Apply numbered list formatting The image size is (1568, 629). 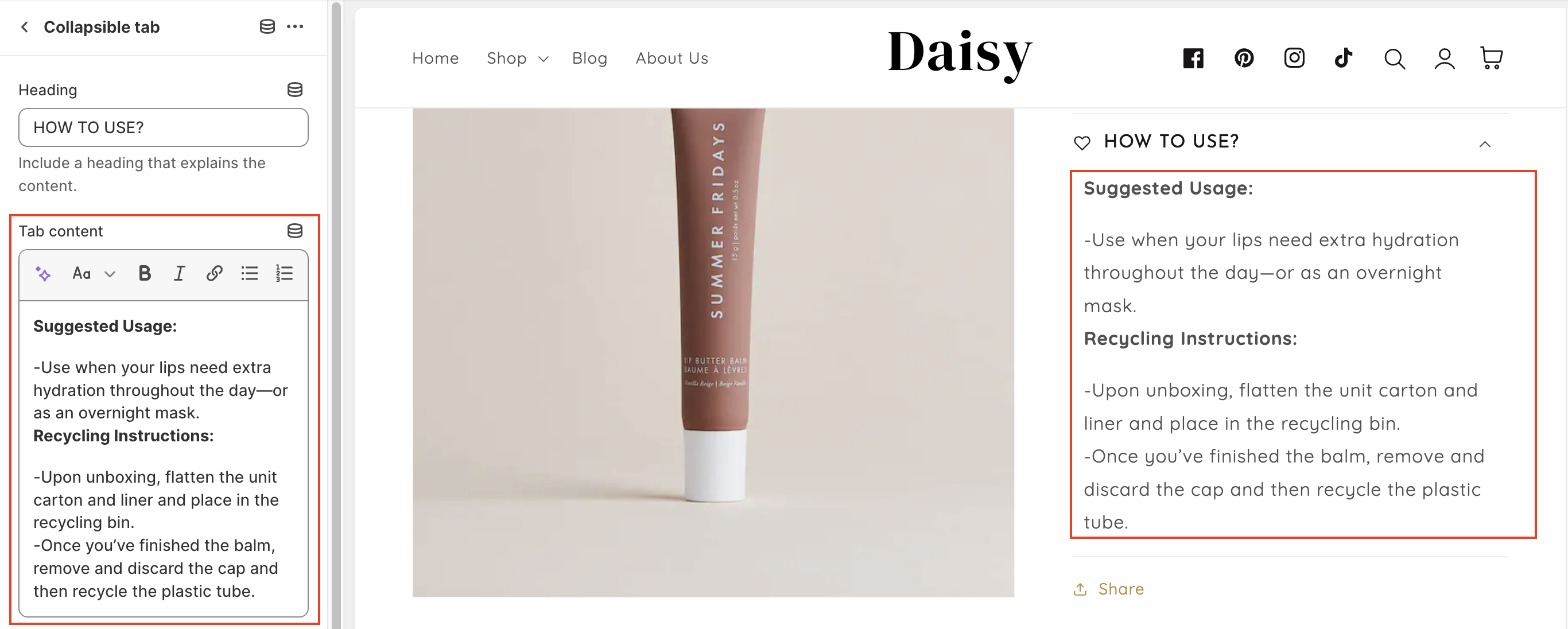284,273
